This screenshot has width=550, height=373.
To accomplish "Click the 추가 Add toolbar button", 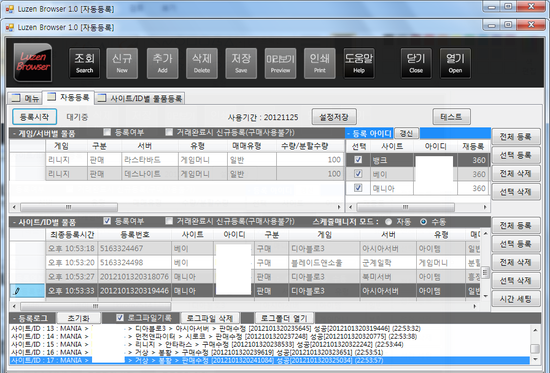I will (x=162, y=63).
